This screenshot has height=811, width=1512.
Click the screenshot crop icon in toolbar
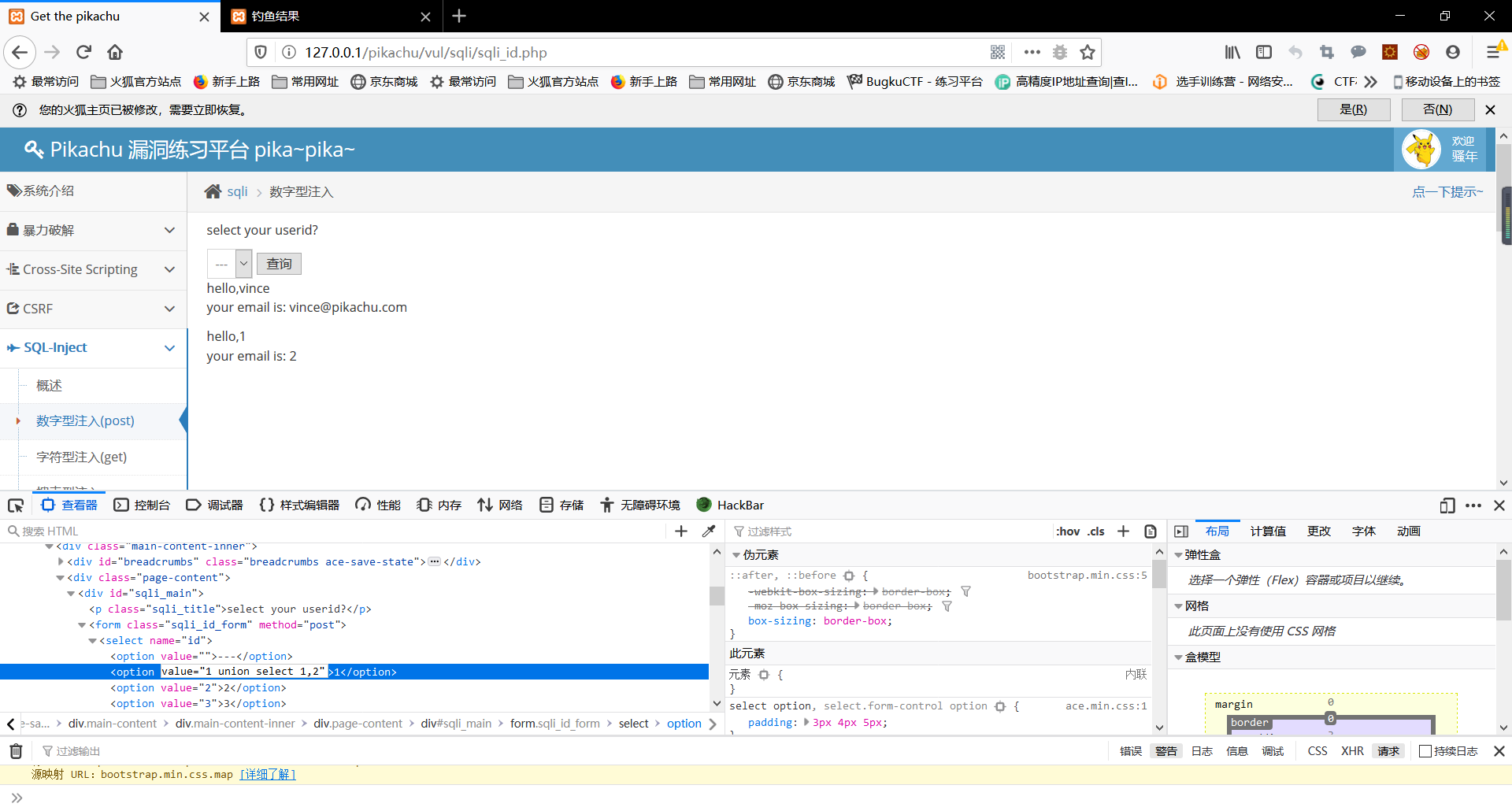click(x=1327, y=52)
